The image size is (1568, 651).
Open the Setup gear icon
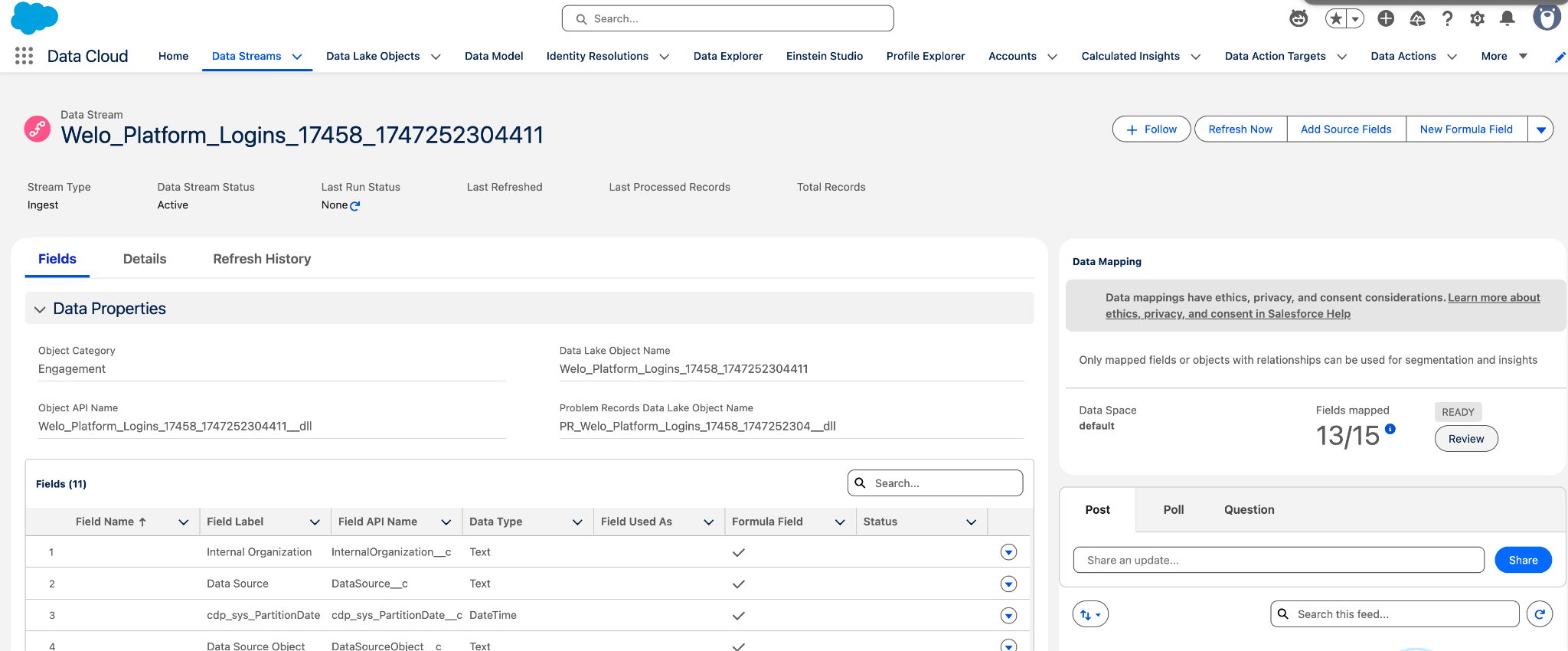pyautogui.click(x=1477, y=18)
